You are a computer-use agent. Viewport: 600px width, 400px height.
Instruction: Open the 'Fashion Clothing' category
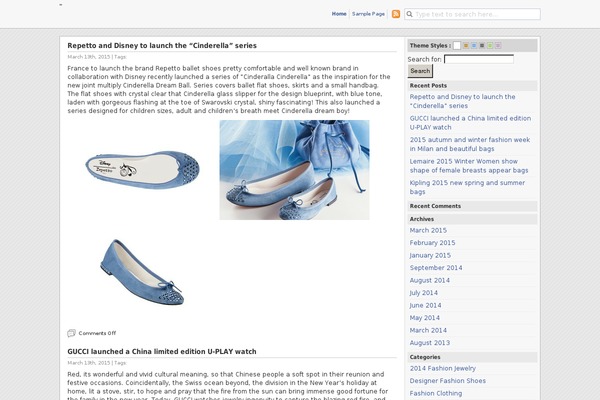pyautogui.click(x=436, y=393)
